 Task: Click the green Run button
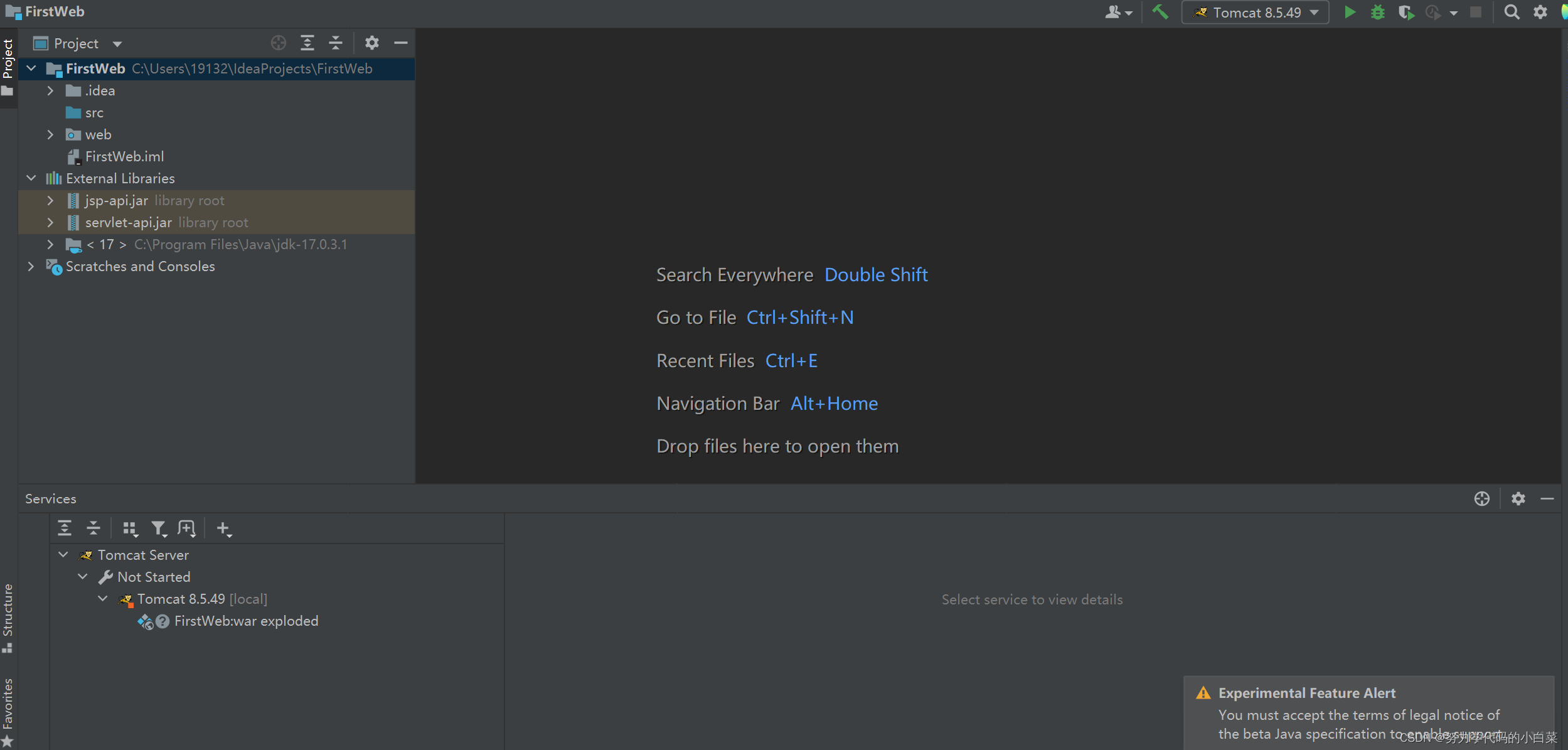[x=1349, y=13]
